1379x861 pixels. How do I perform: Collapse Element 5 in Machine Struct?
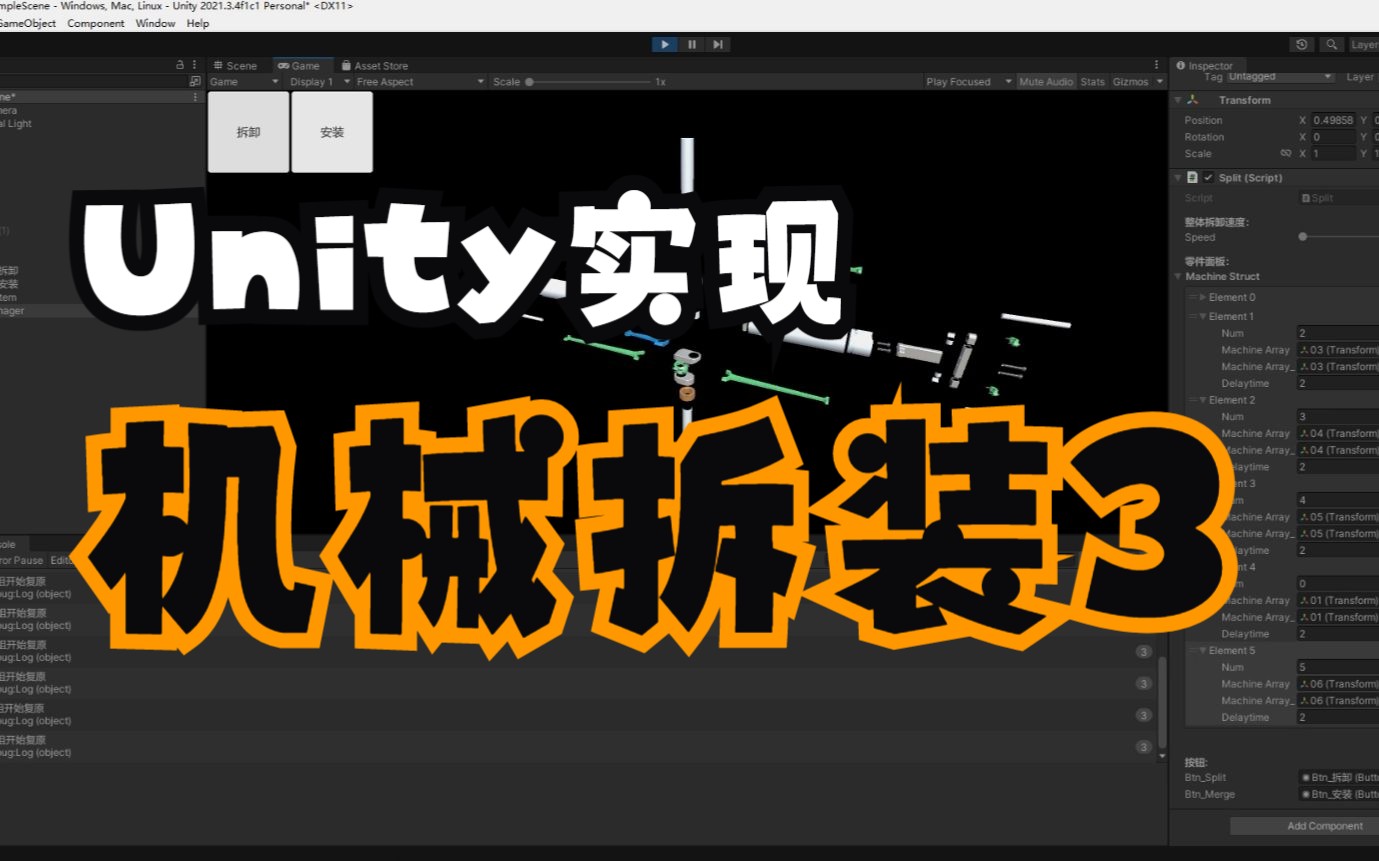click(1203, 650)
